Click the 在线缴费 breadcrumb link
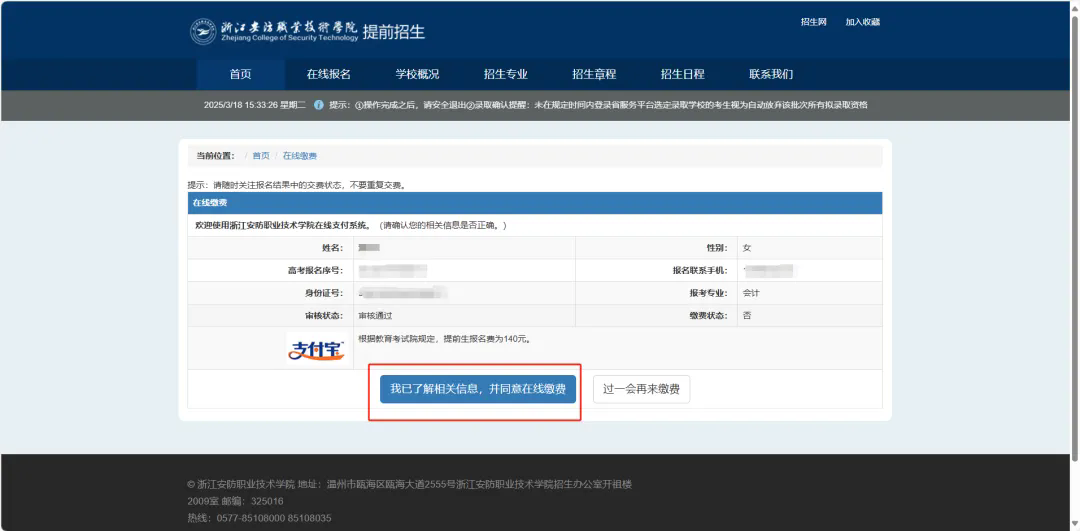 point(300,156)
